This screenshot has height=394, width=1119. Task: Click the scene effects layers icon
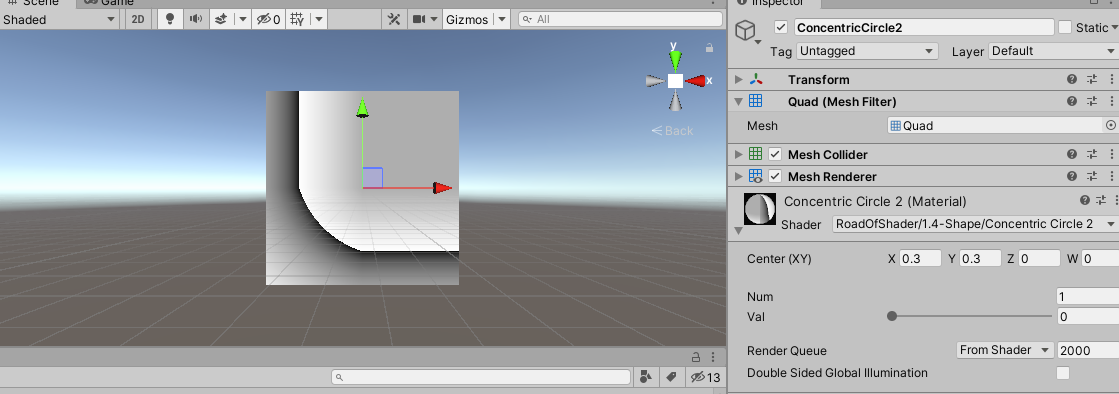(x=221, y=19)
